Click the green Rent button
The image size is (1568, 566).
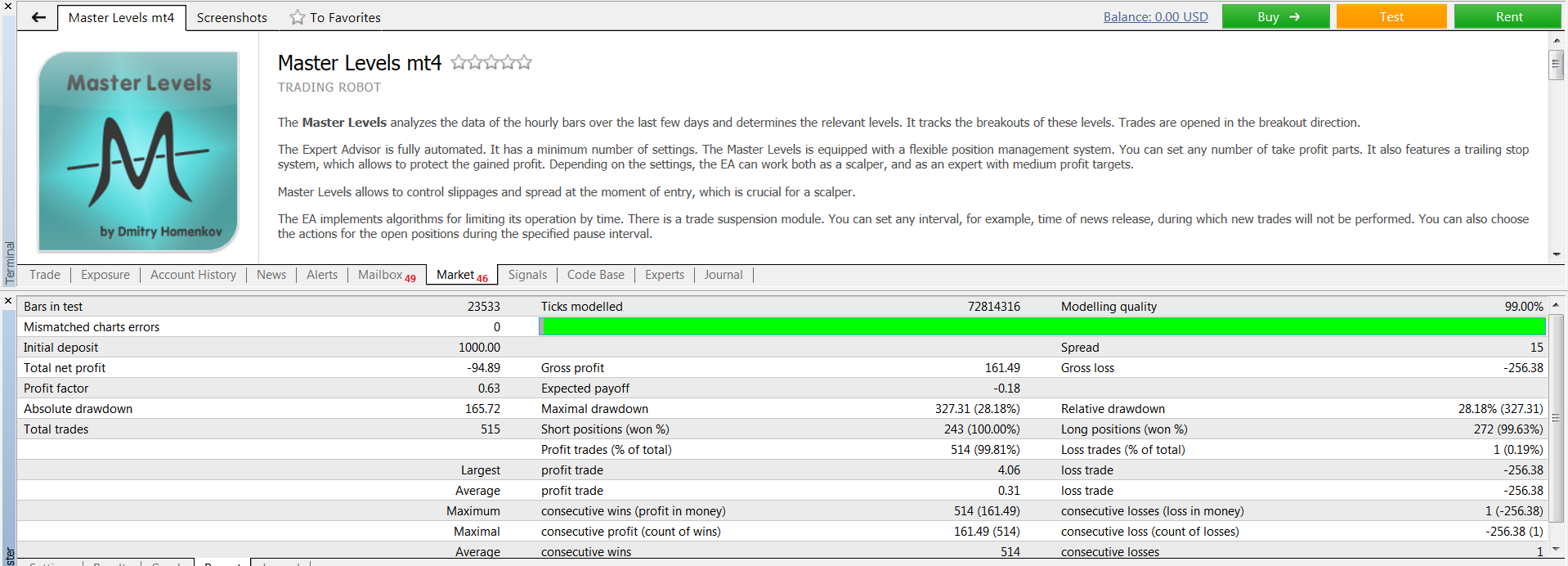coord(1508,16)
